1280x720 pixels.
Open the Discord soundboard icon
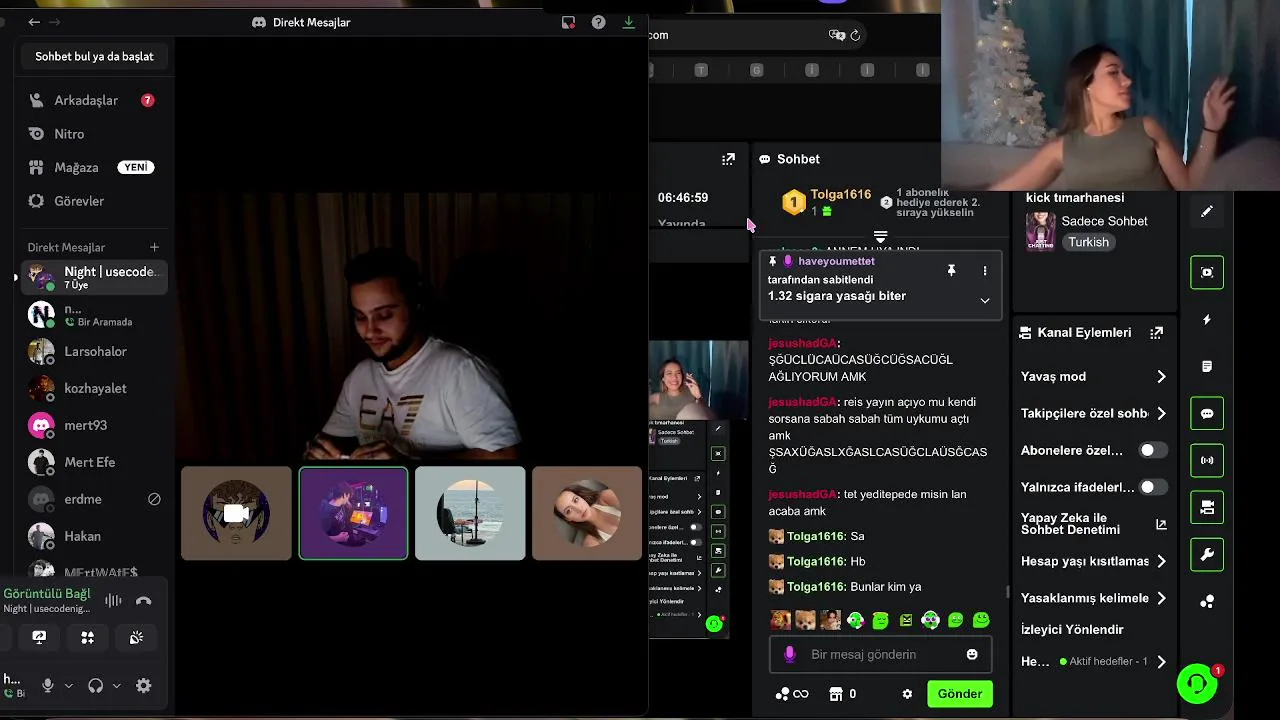tap(136, 637)
